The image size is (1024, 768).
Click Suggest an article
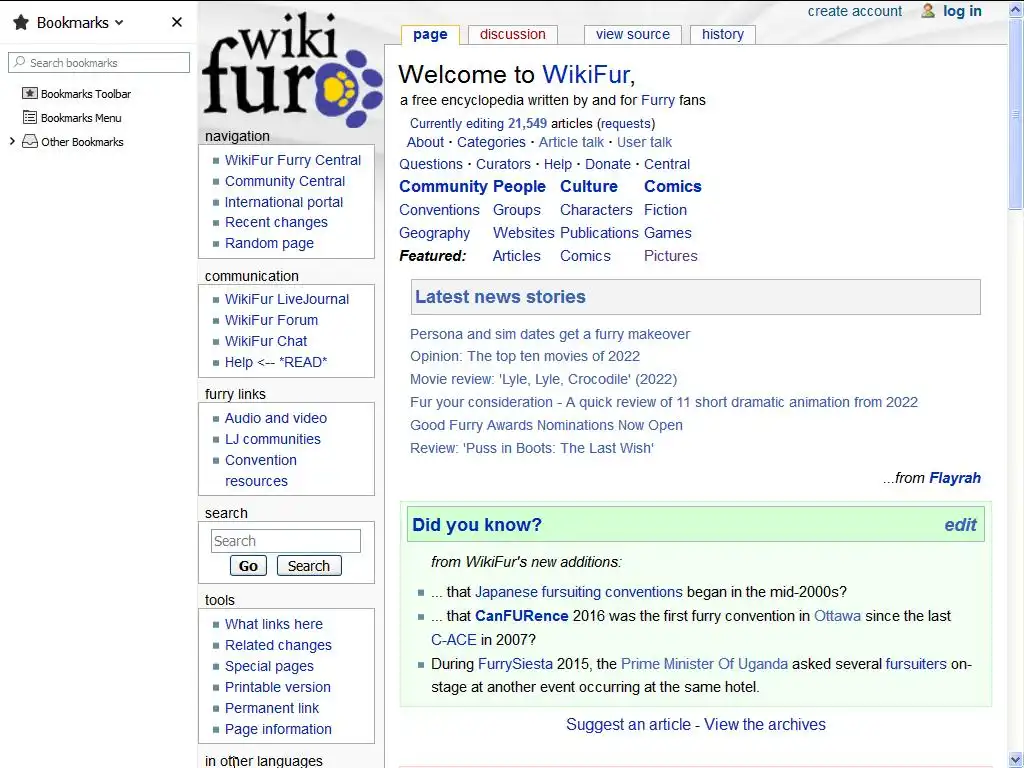point(628,724)
